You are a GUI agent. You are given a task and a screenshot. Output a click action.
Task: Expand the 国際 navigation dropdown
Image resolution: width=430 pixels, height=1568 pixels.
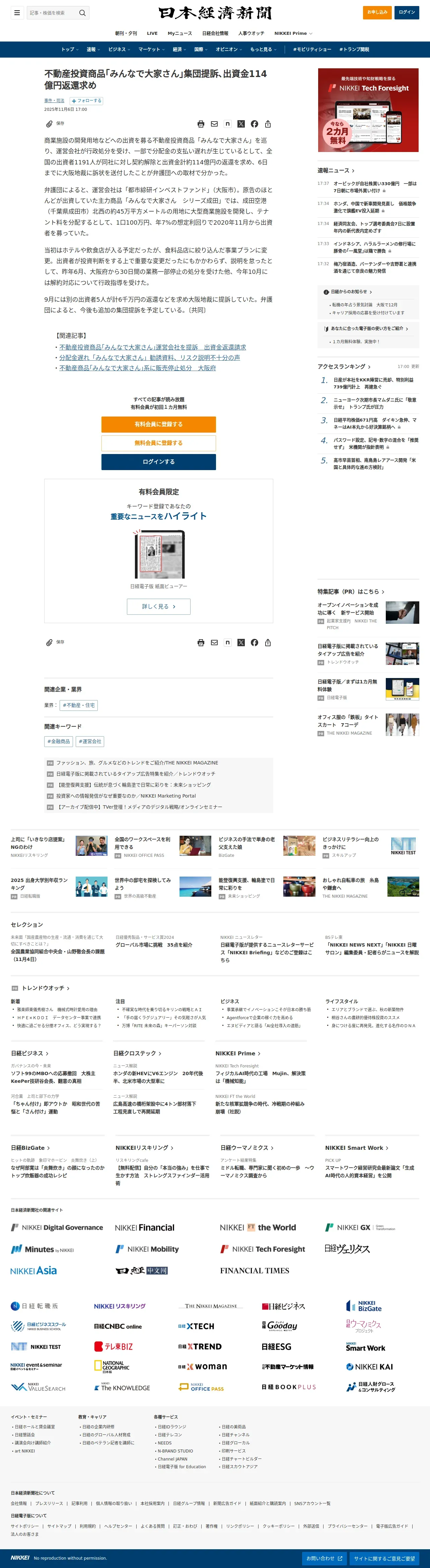(202, 49)
